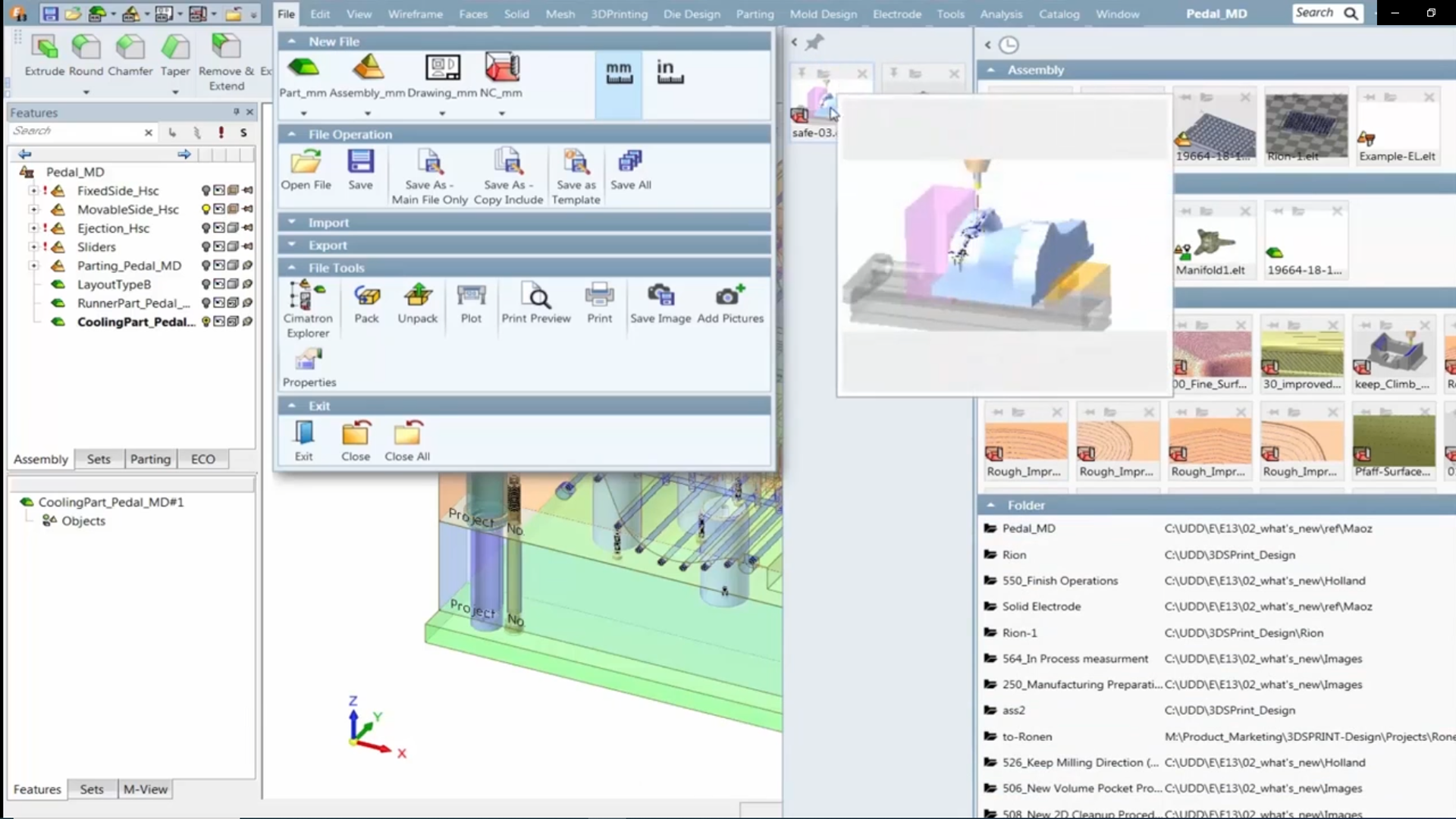Click the Save Image tool
The width and height of the screenshot is (1456, 819).
pos(661,303)
